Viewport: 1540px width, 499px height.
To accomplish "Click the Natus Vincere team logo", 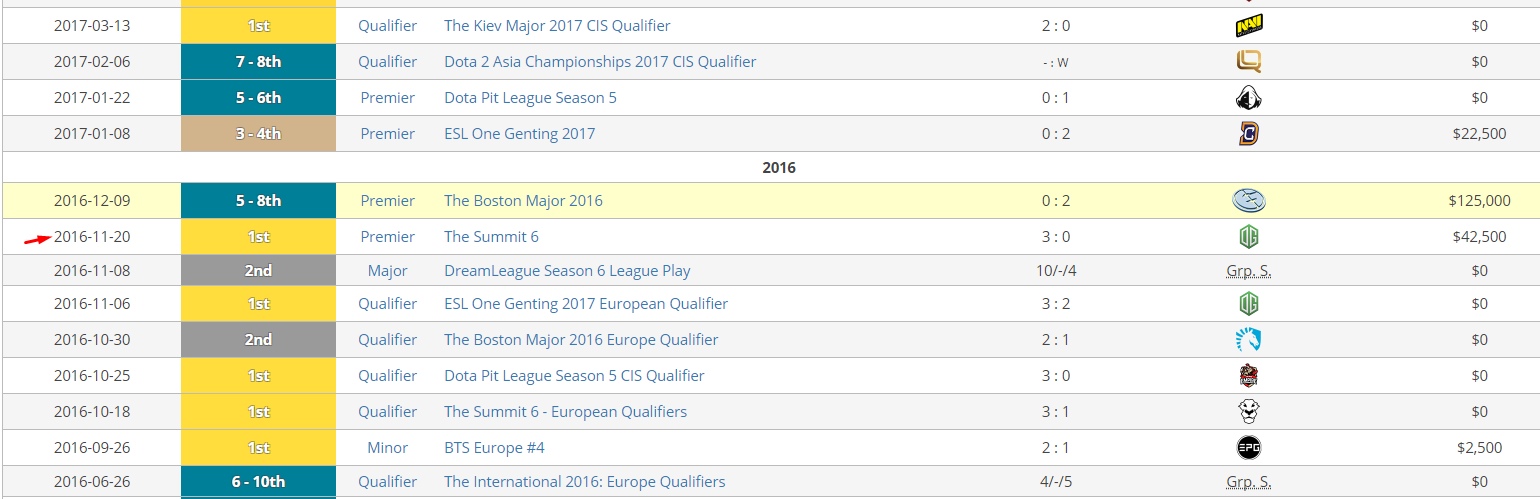I will click(1248, 26).
